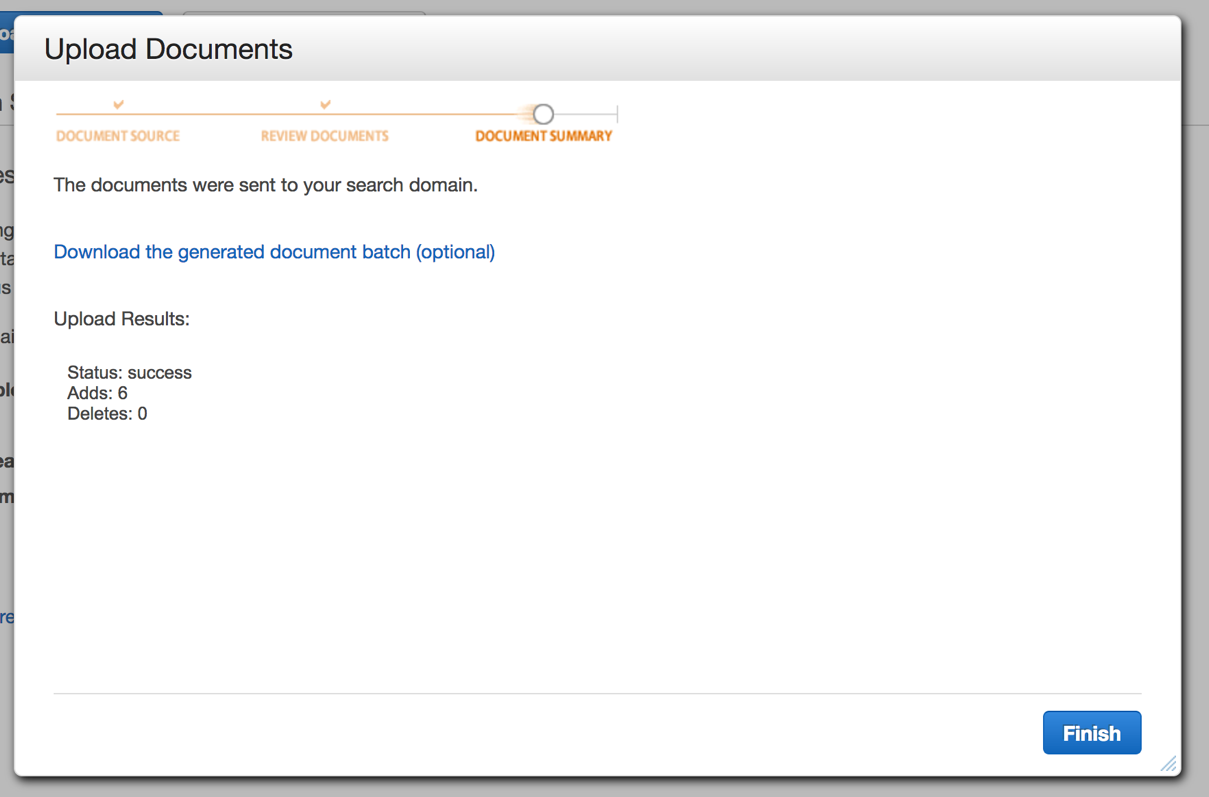
Task: Select the Adds: 6 result line
Action: pyautogui.click(x=97, y=393)
